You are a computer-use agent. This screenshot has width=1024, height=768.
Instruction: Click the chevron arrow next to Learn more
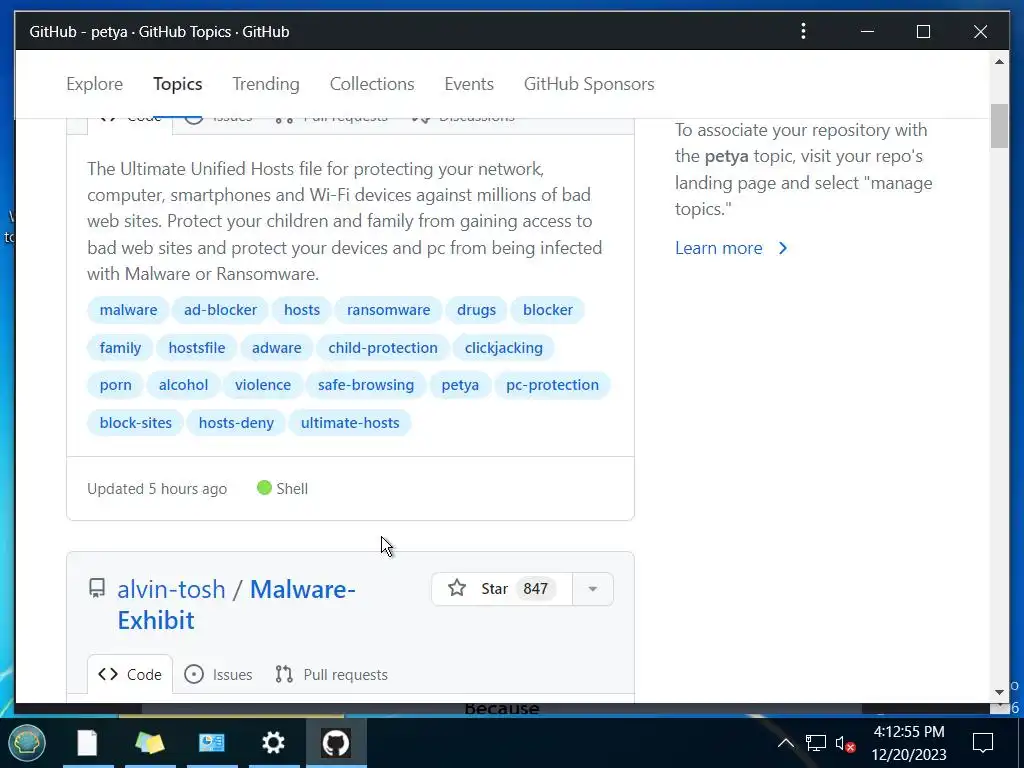tap(783, 248)
